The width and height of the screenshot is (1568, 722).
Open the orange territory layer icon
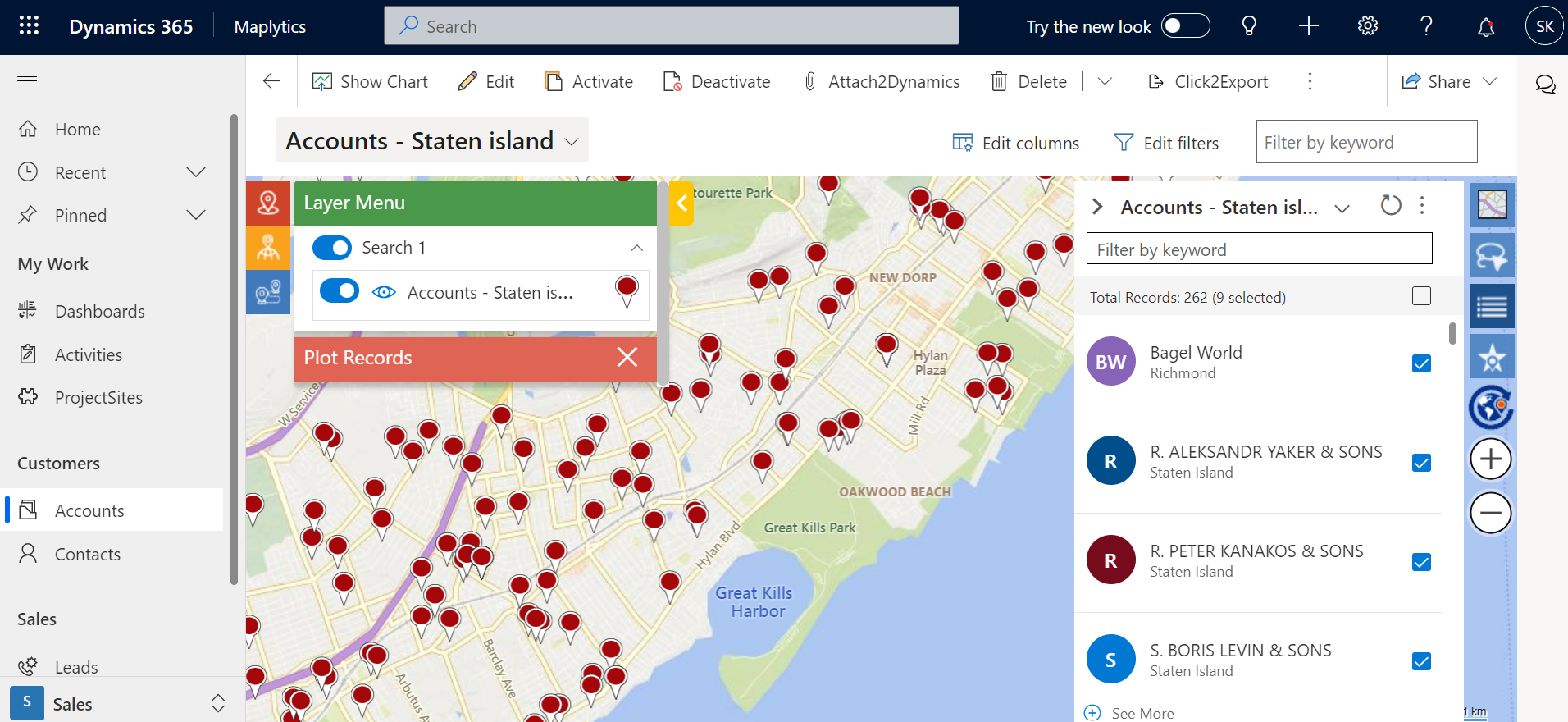point(268,248)
